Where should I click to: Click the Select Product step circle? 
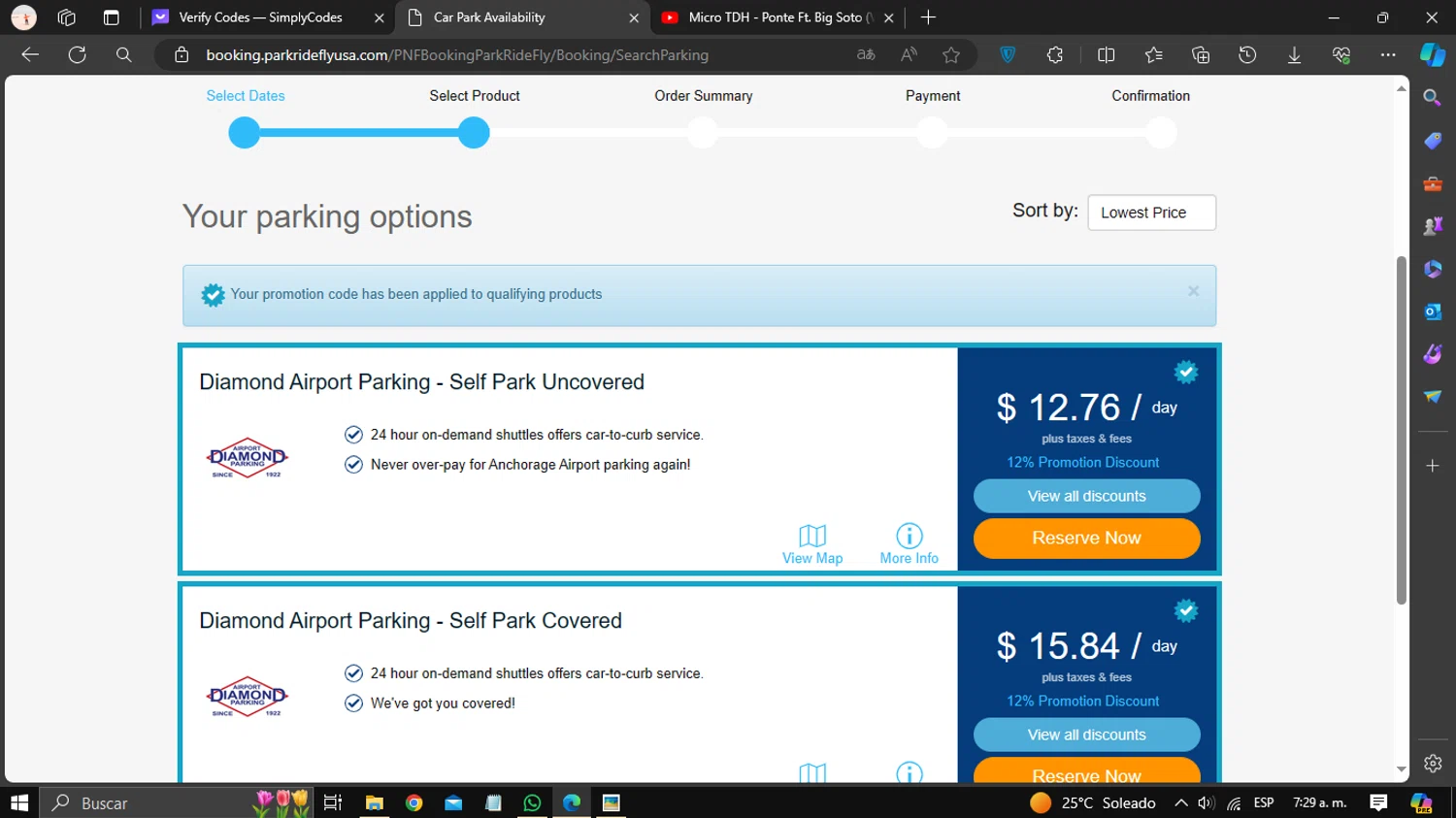[474, 133]
